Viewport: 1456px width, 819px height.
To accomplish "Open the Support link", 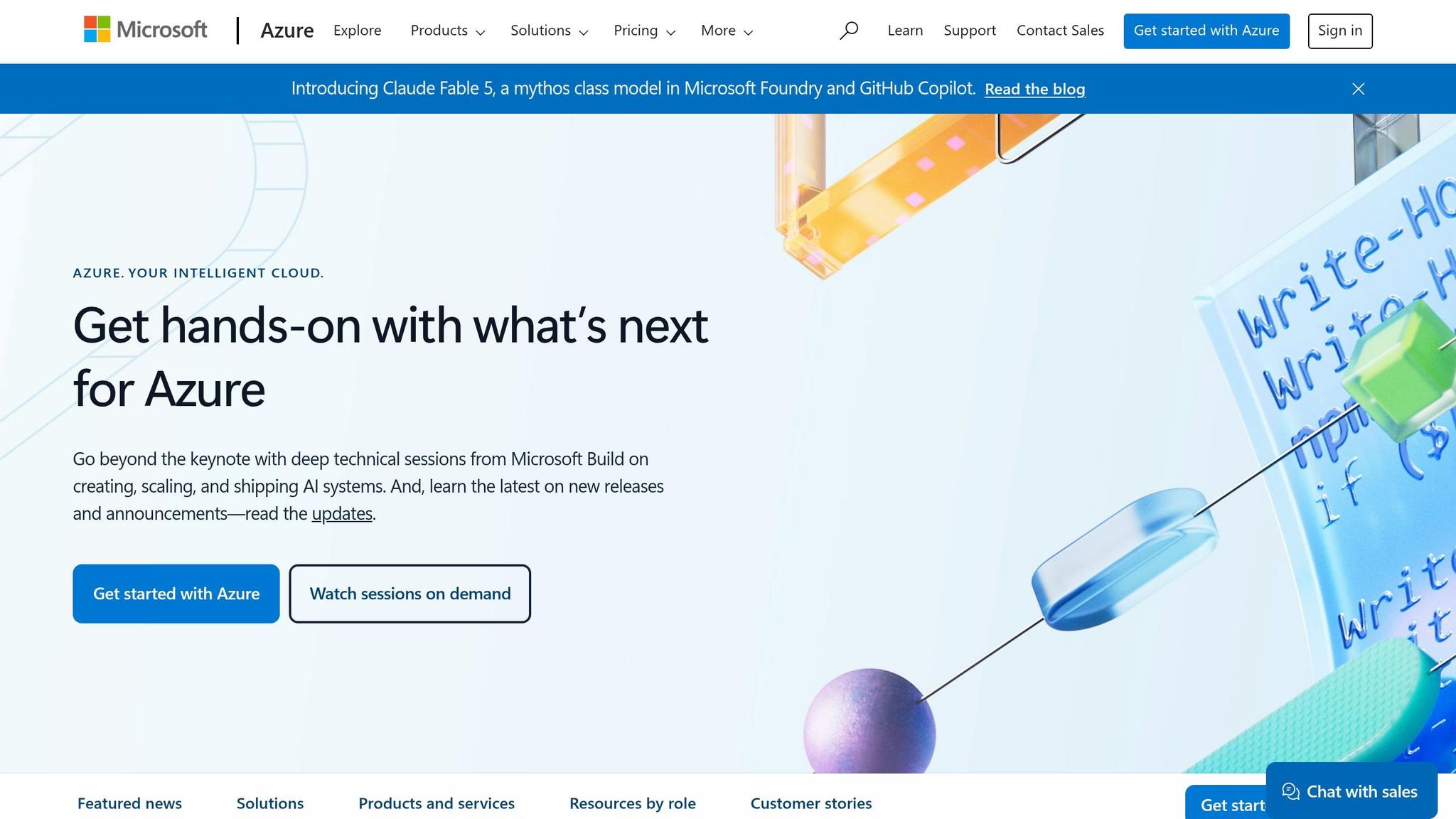I will (970, 31).
